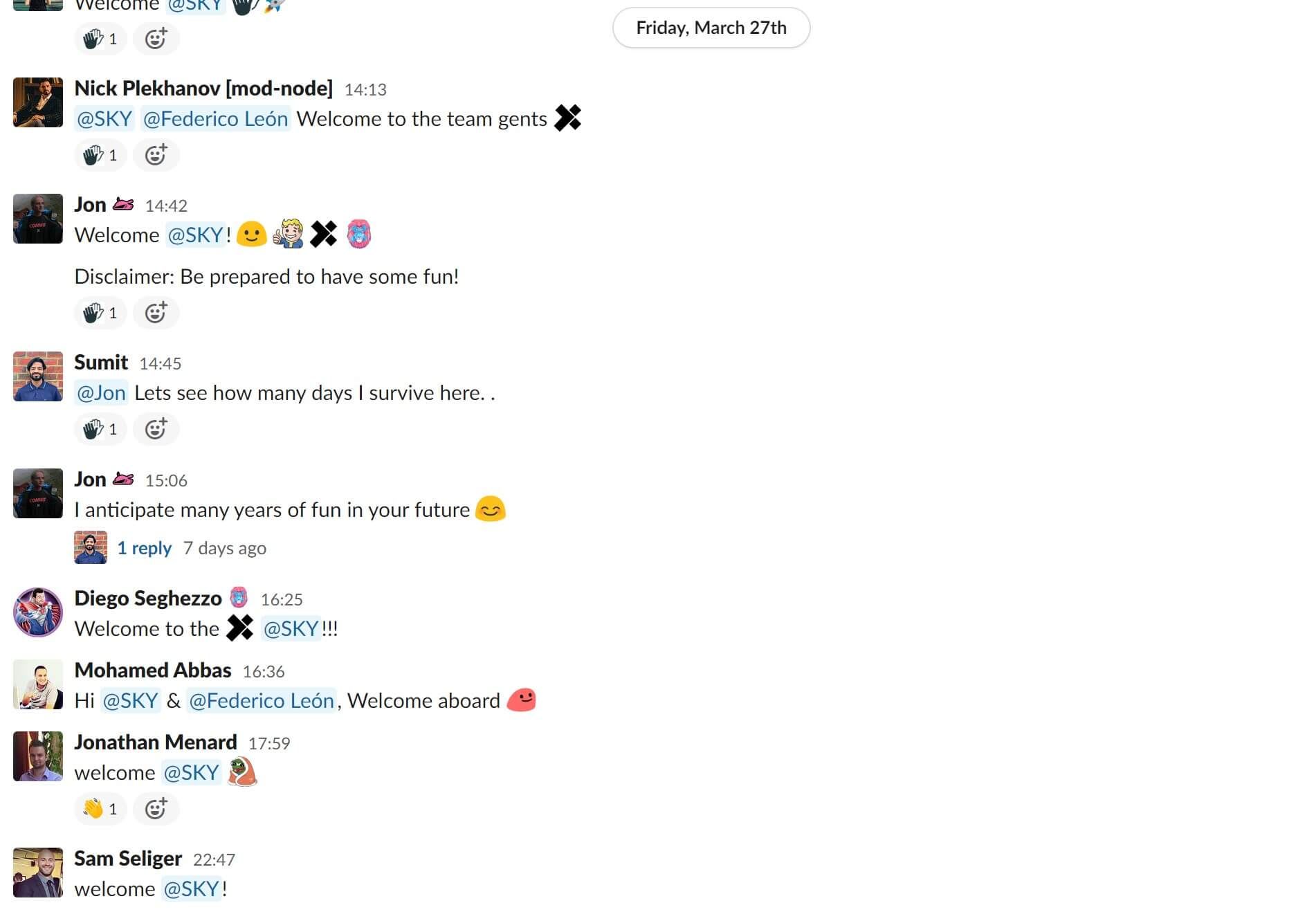
Task: Click Sam Seliger's sender name
Action: [x=128, y=859]
